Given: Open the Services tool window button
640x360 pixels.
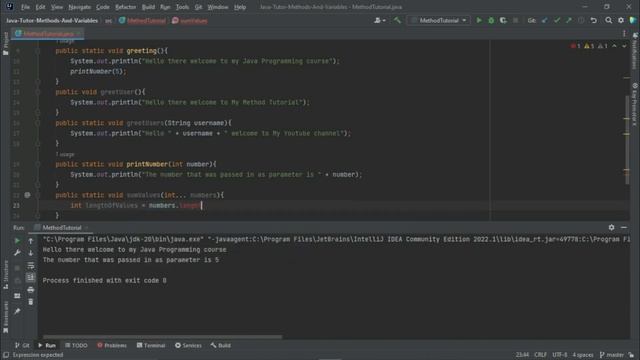Looking at the screenshot, I should [188, 345].
